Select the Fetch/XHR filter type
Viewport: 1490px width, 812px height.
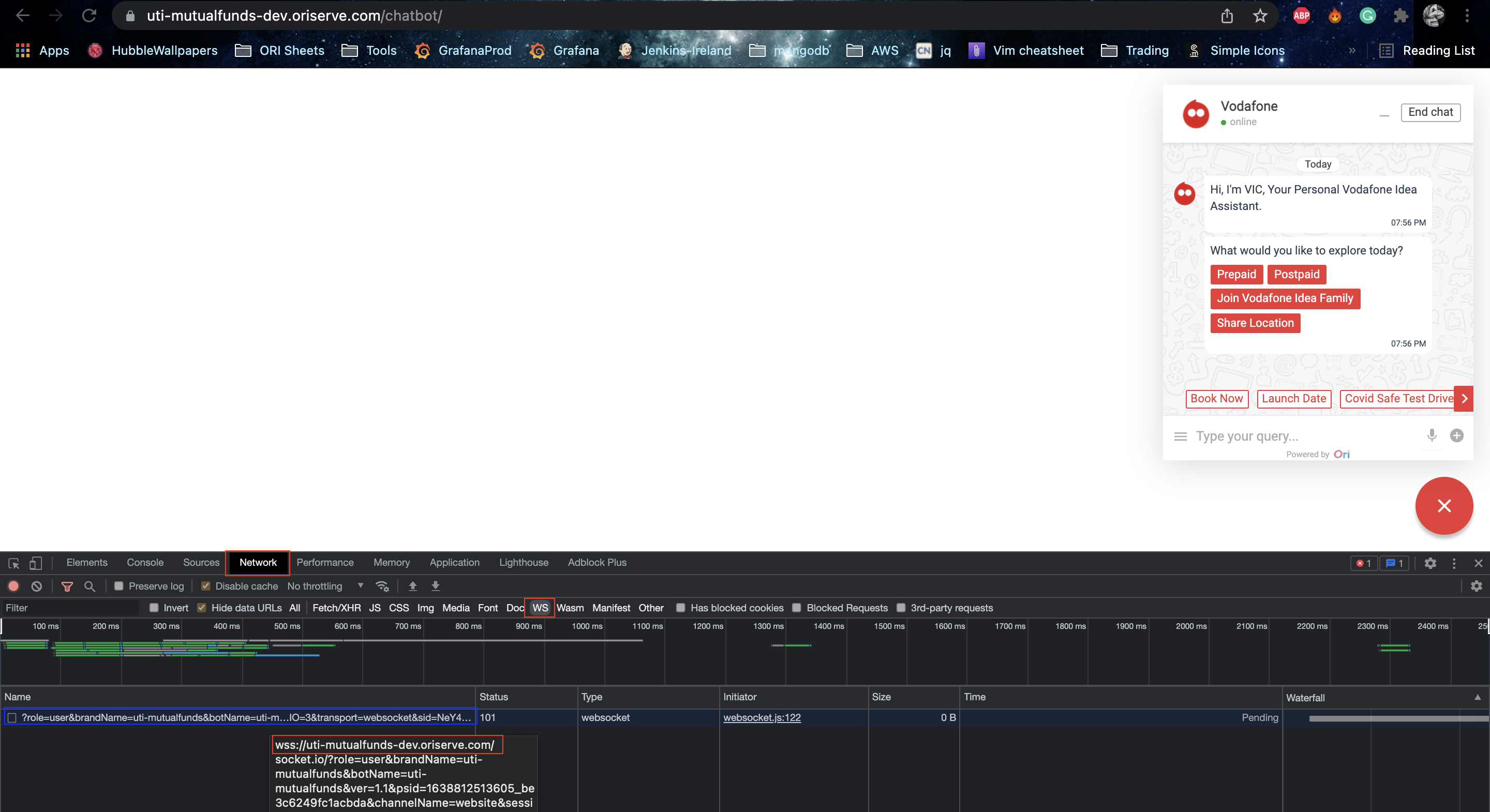[x=336, y=608]
